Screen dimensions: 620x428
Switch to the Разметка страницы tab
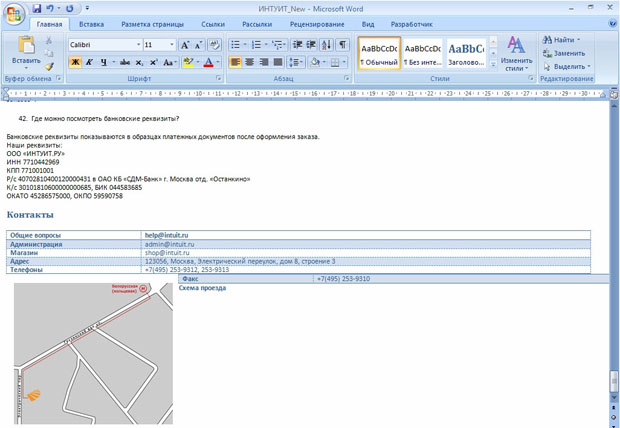click(x=152, y=24)
